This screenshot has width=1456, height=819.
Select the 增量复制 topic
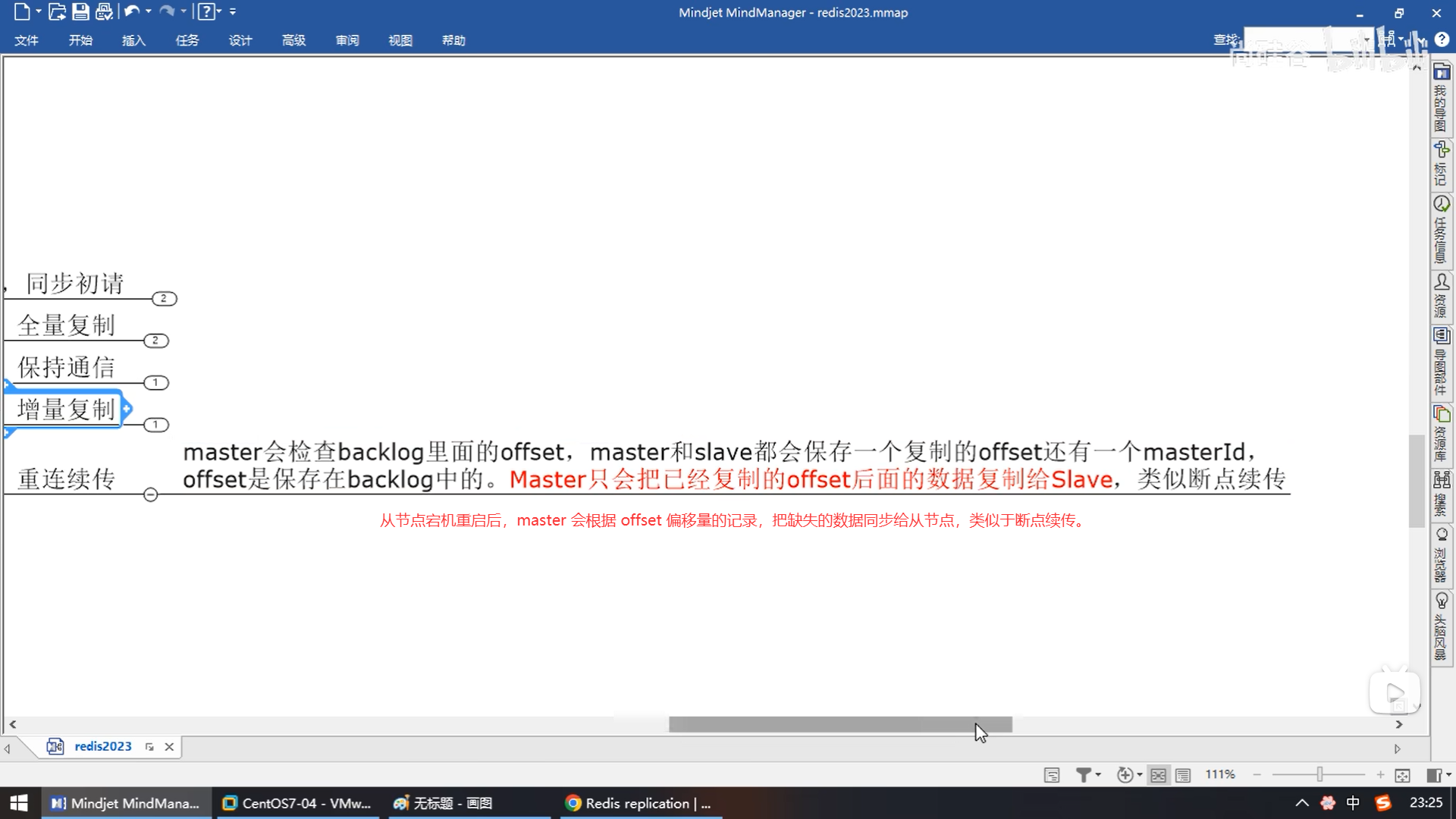66,409
